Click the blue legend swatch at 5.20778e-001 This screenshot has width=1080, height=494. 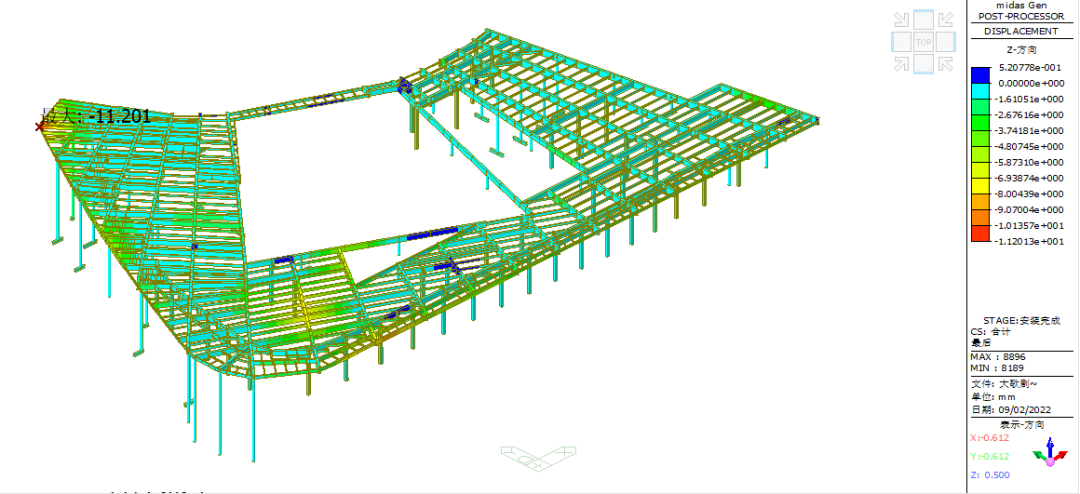[x=981, y=74]
